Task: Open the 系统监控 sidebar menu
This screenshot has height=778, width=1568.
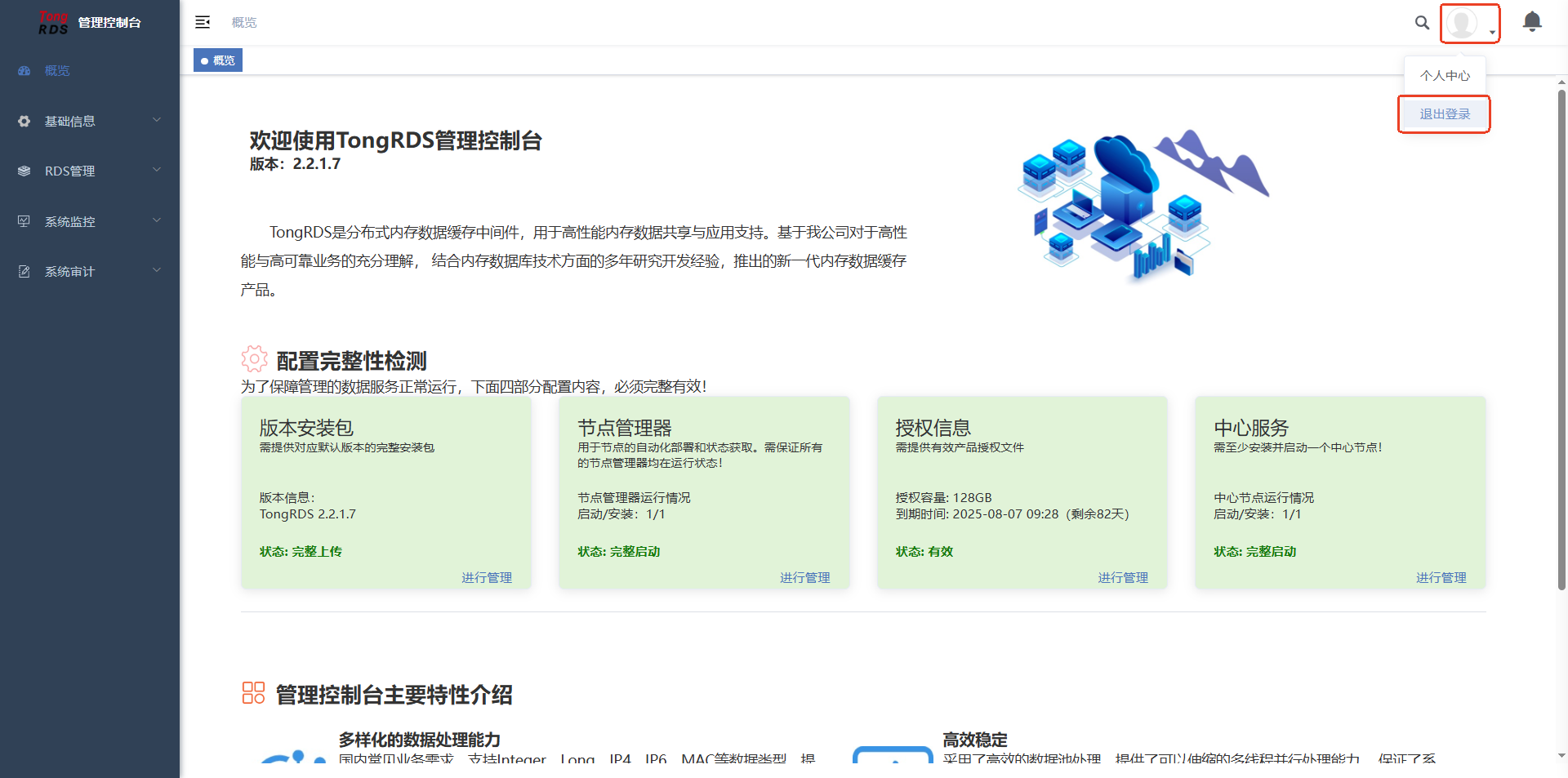Action: click(90, 221)
